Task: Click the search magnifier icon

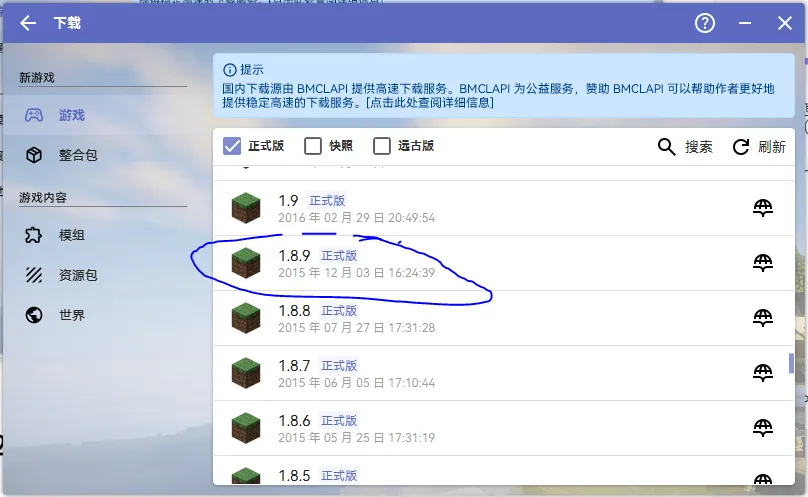Action: coord(667,147)
